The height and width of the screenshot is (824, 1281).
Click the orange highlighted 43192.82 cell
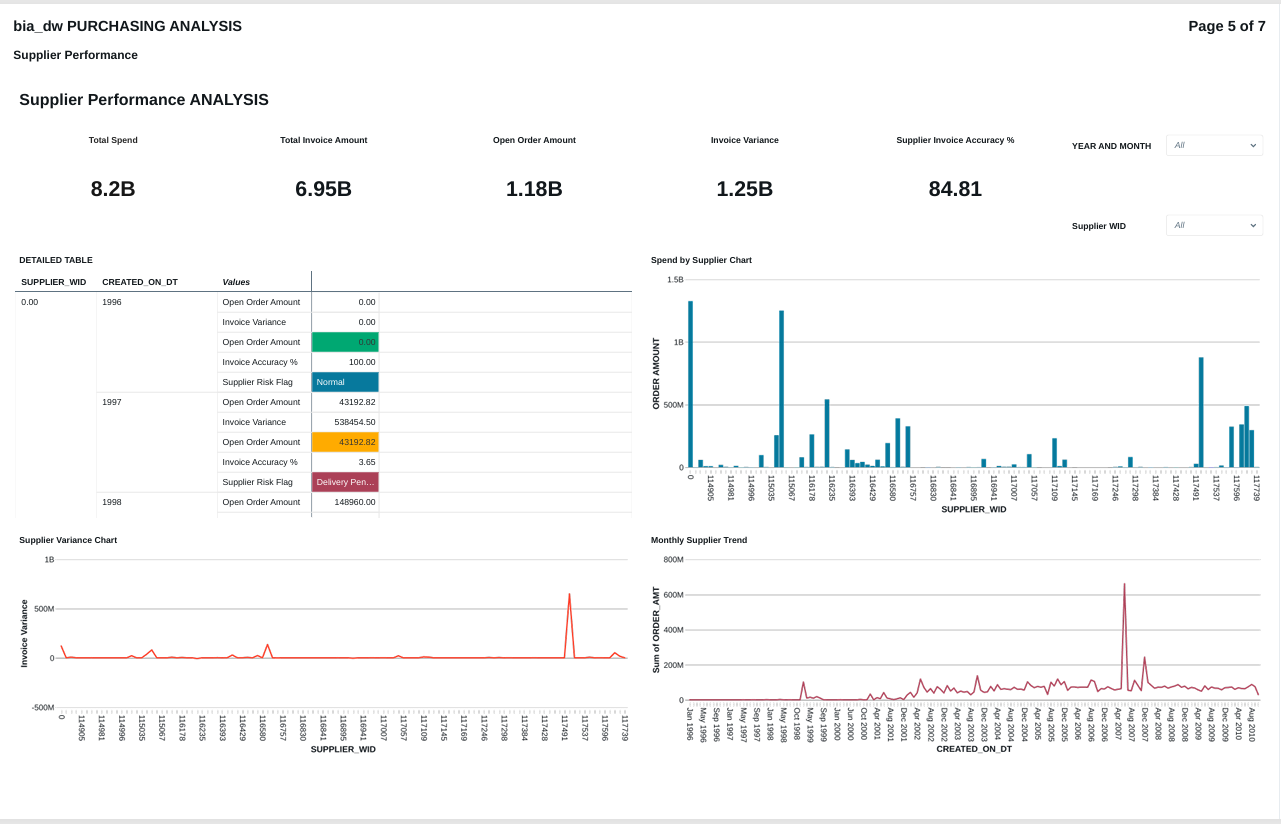(x=345, y=442)
